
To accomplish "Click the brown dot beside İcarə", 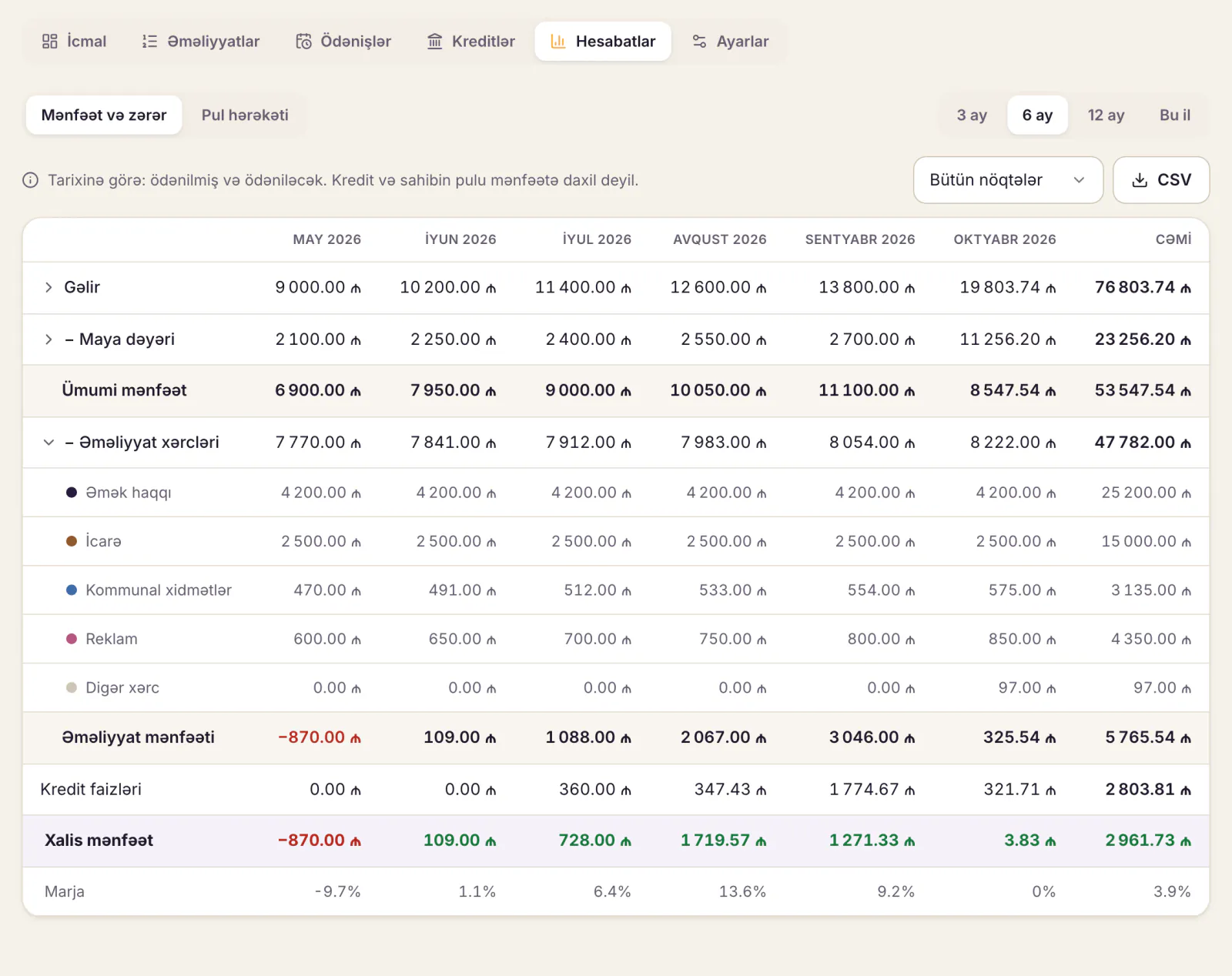I will (x=72, y=541).
